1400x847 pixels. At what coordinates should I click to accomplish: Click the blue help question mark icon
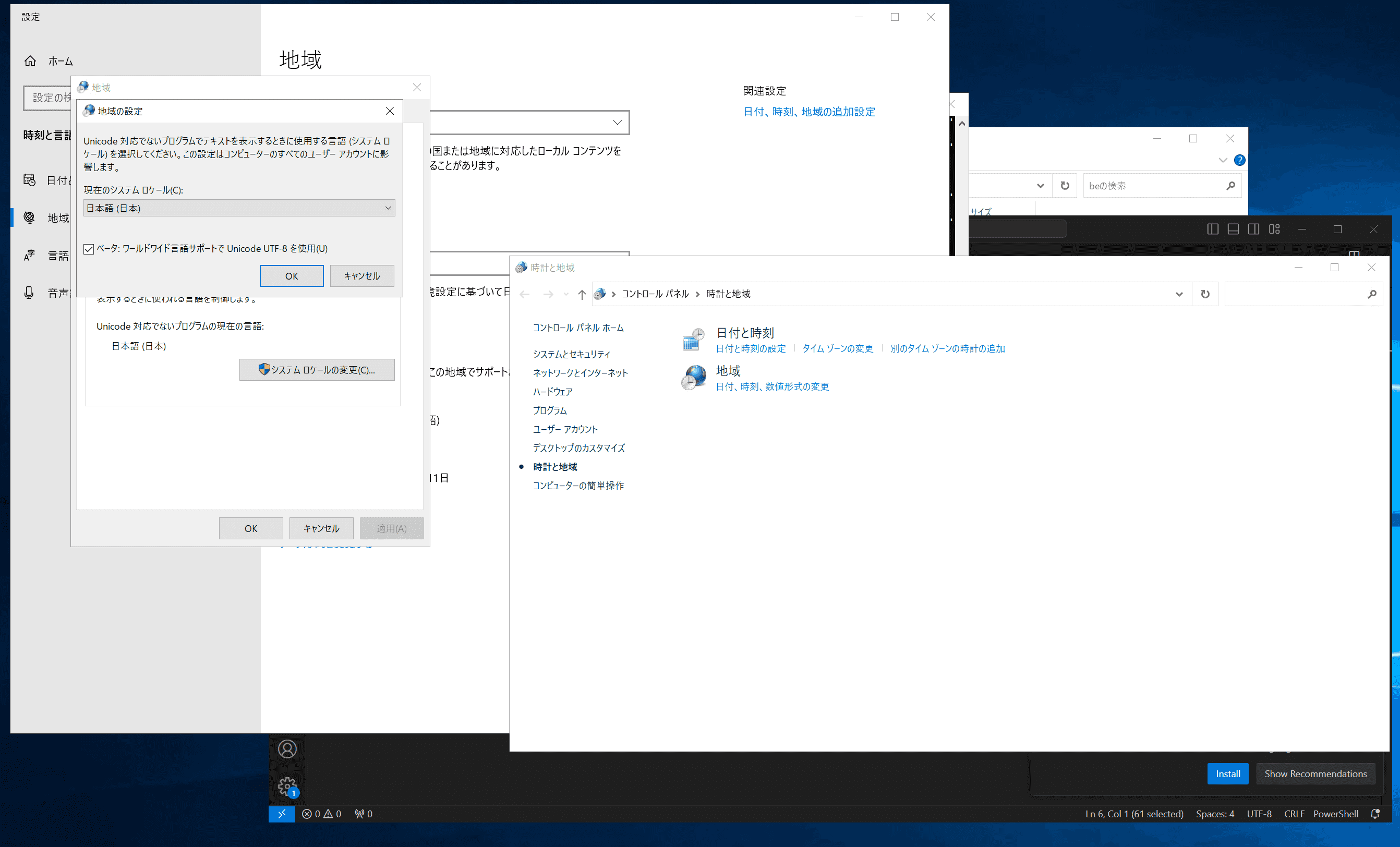pos(1240,160)
